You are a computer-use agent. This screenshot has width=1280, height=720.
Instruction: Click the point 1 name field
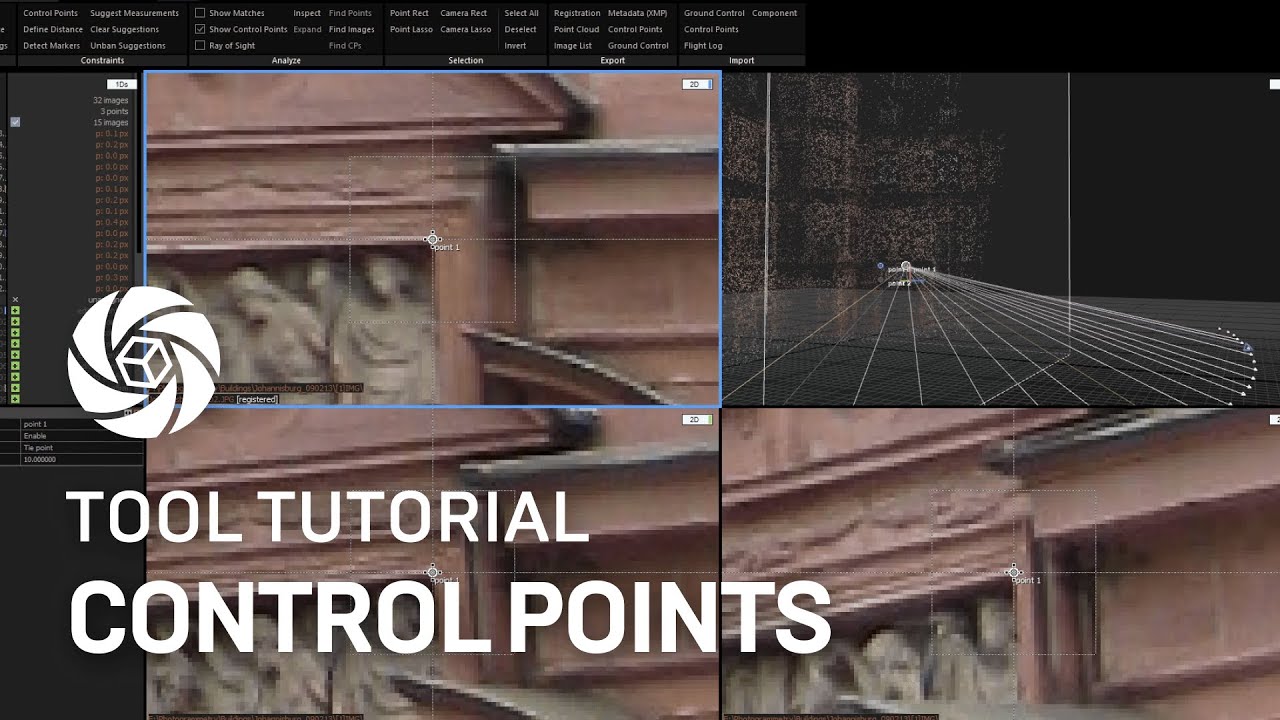point(82,424)
